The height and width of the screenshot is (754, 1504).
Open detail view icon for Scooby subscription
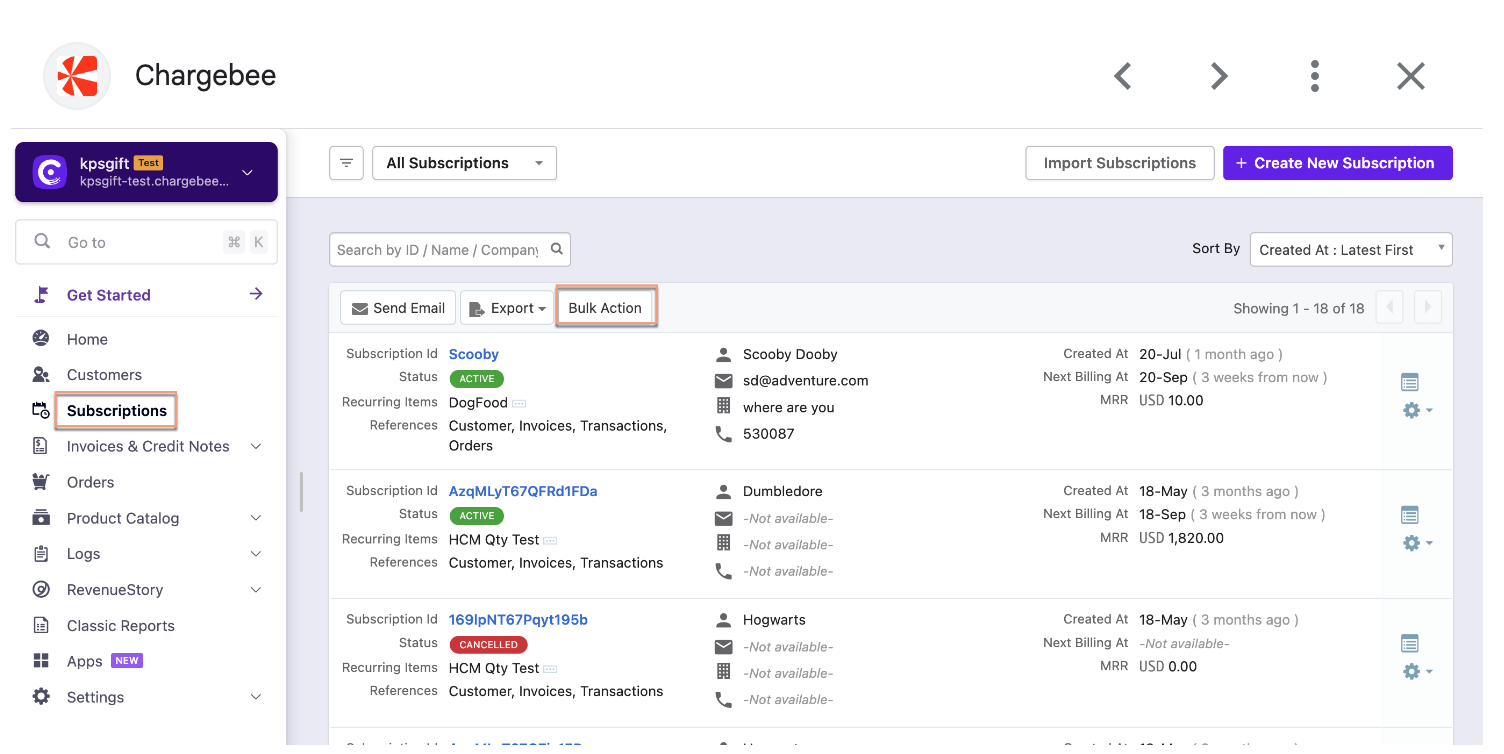pyautogui.click(x=1410, y=382)
